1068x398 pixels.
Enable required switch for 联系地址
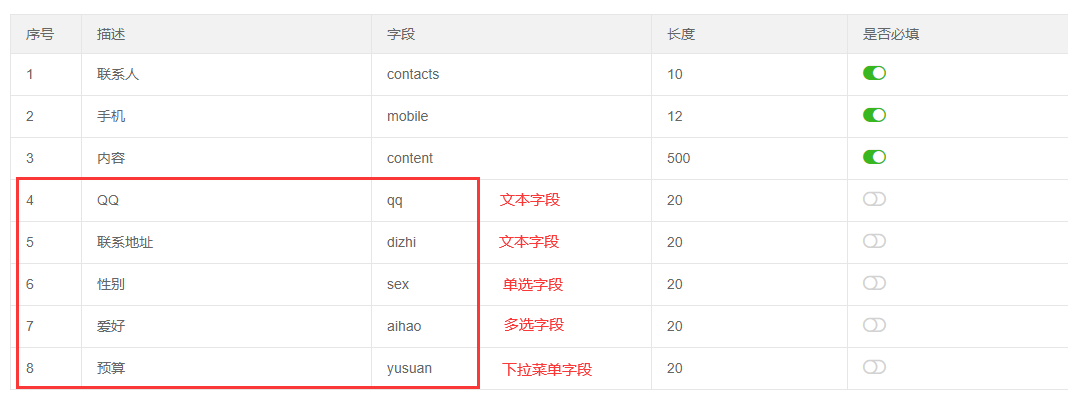(x=874, y=241)
